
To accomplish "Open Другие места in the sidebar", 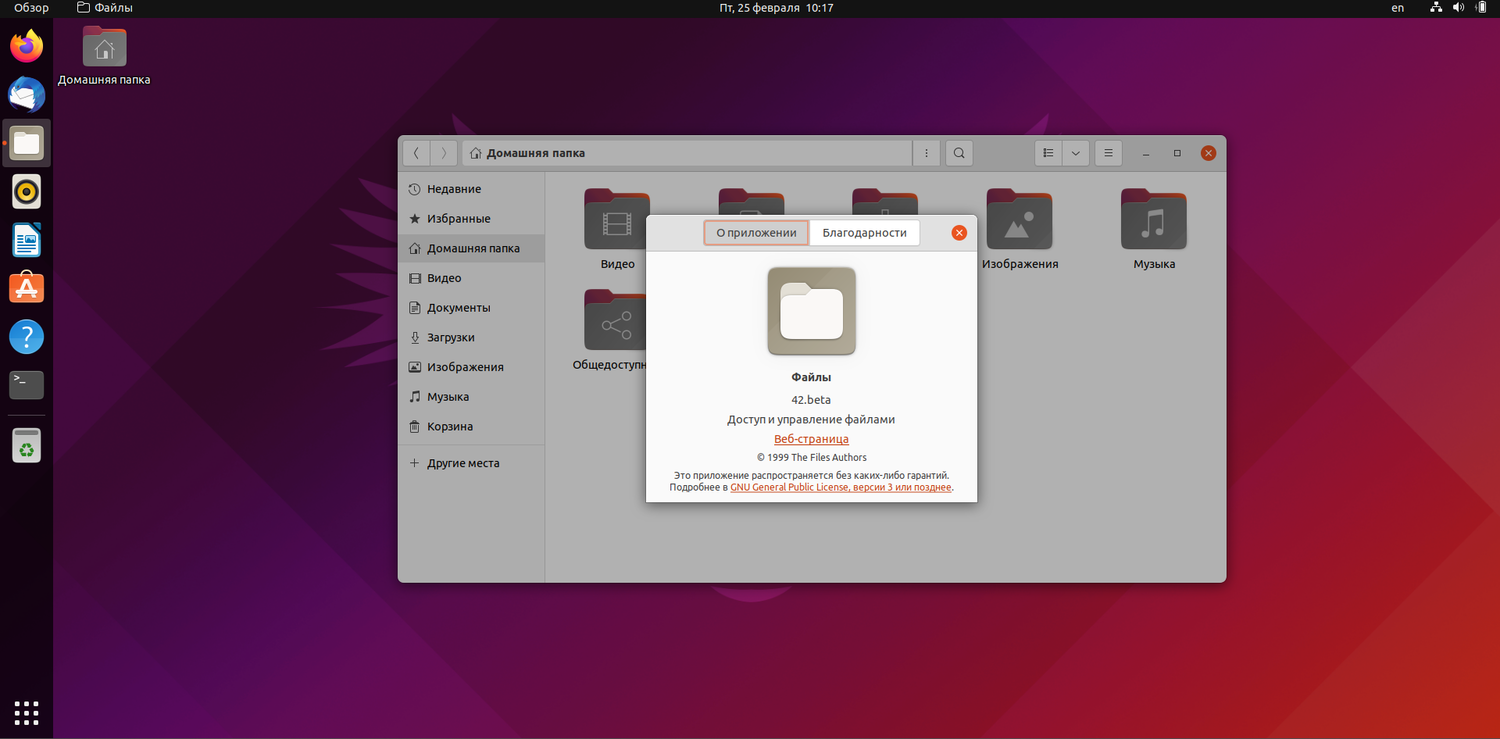I will click(x=471, y=463).
